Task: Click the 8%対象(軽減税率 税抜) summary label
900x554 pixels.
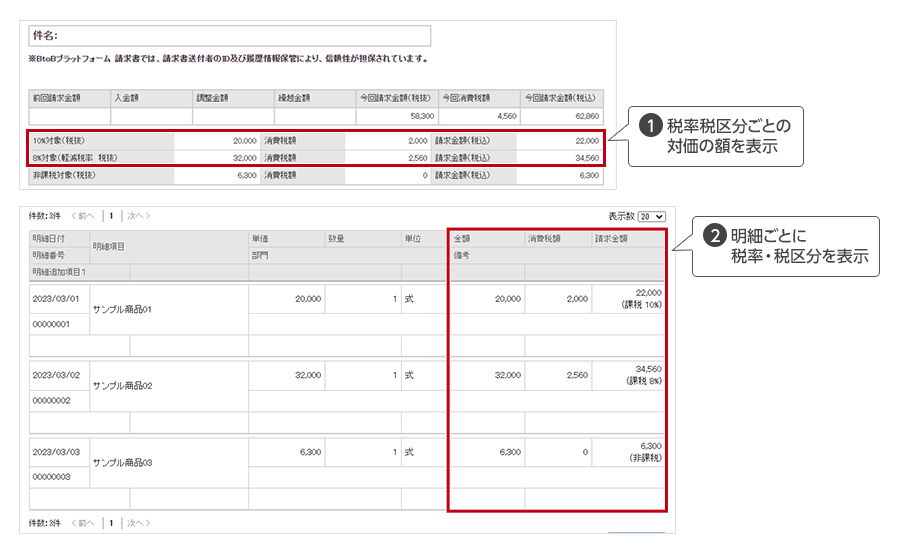Action: (x=74, y=157)
